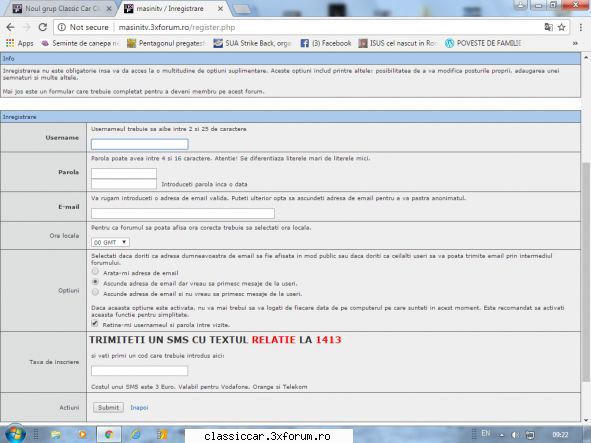This screenshot has width=591, height=443.
Task: Open the site info icon next to Not secure
Action: pos(62,27)
